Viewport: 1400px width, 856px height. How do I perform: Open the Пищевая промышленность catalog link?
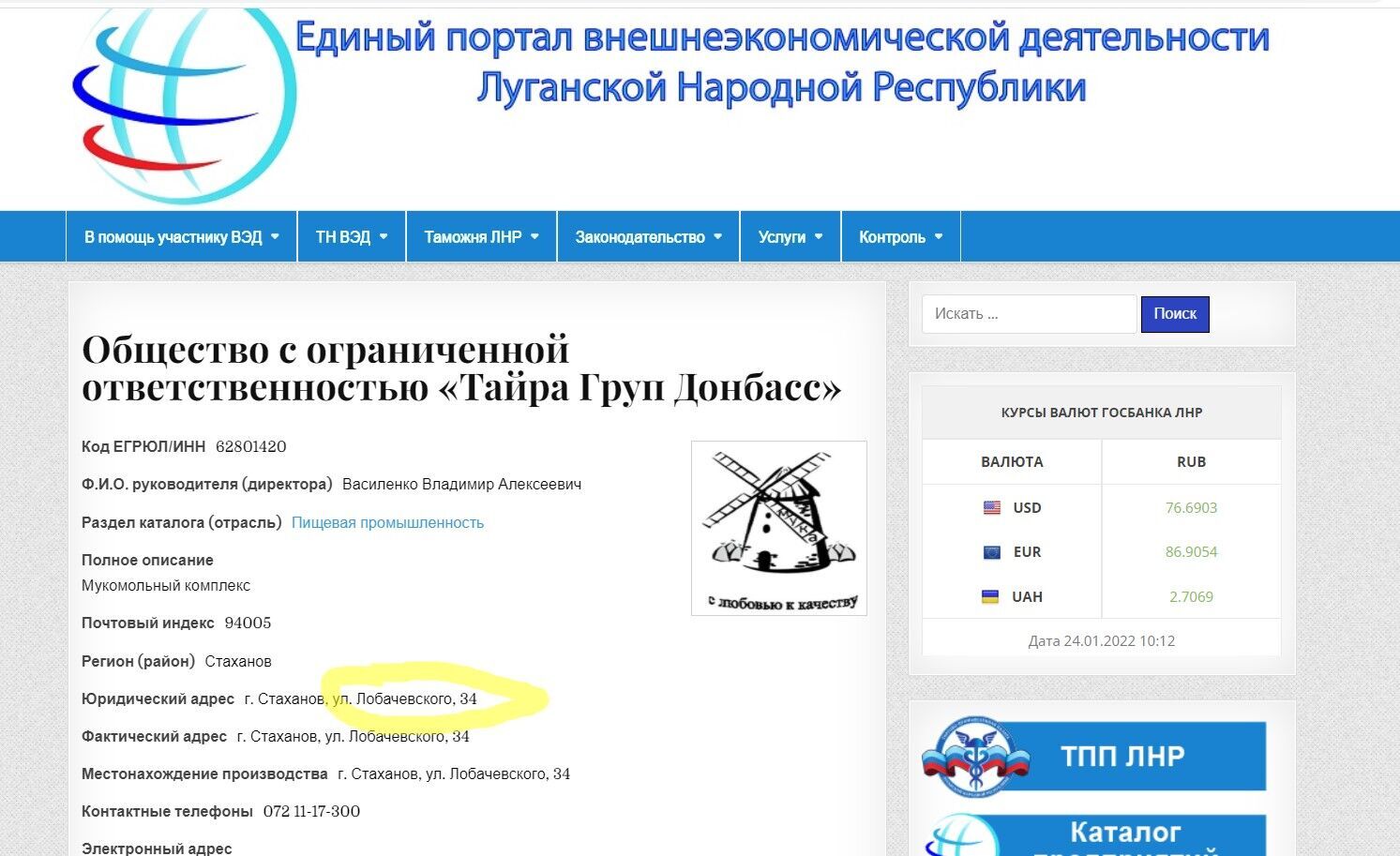(387, 522)
